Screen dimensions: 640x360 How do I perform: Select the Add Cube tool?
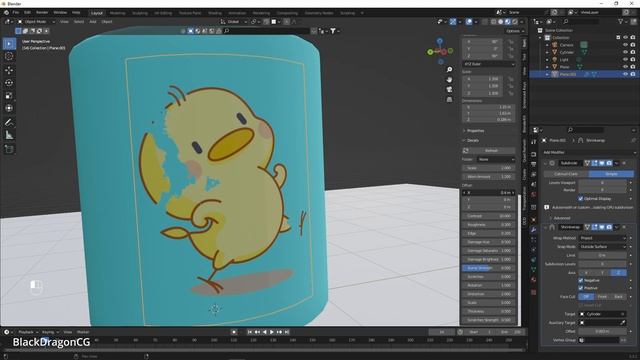coord(9,149)
